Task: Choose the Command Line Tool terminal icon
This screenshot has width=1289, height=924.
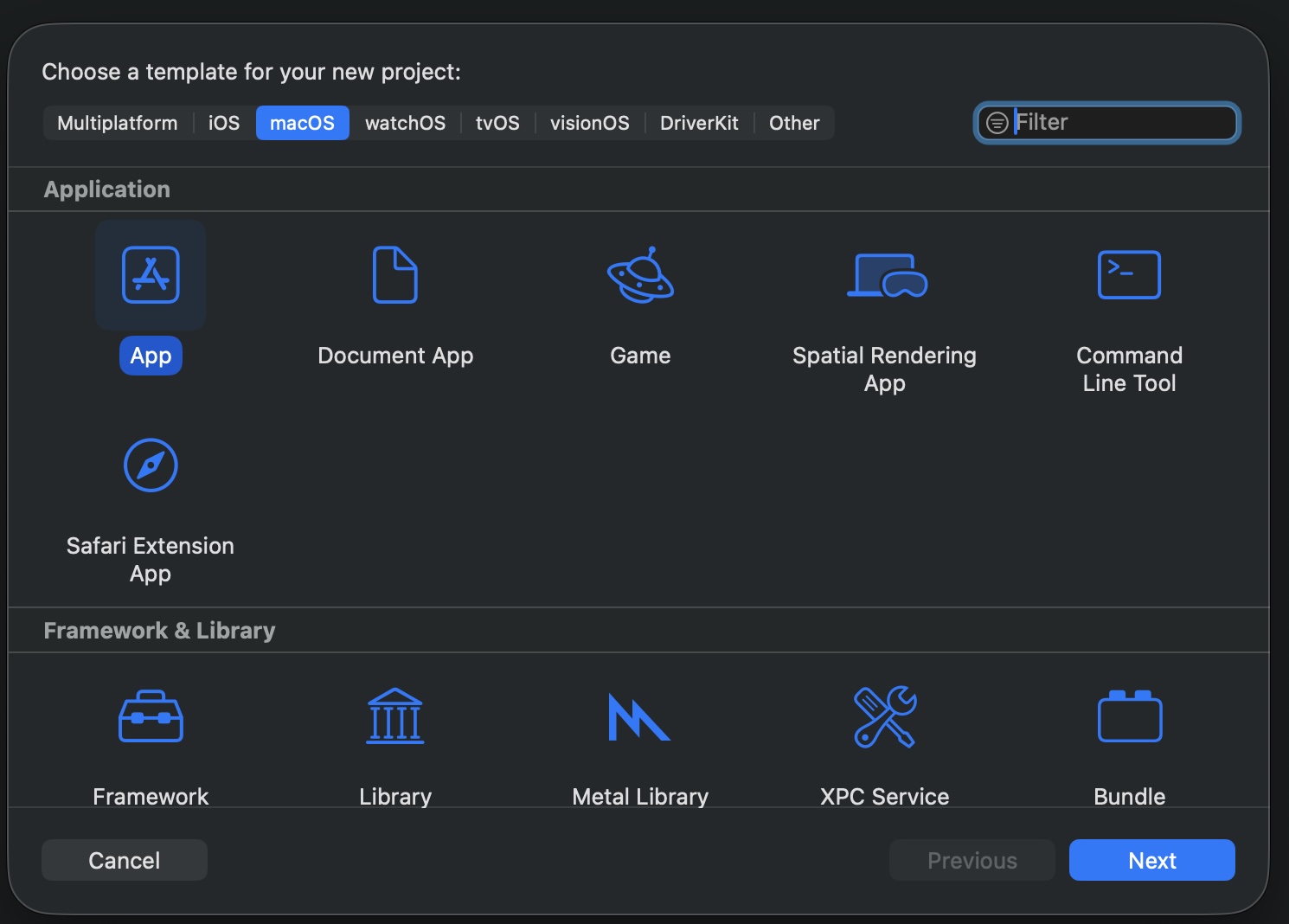Action: coord(1129,275)
